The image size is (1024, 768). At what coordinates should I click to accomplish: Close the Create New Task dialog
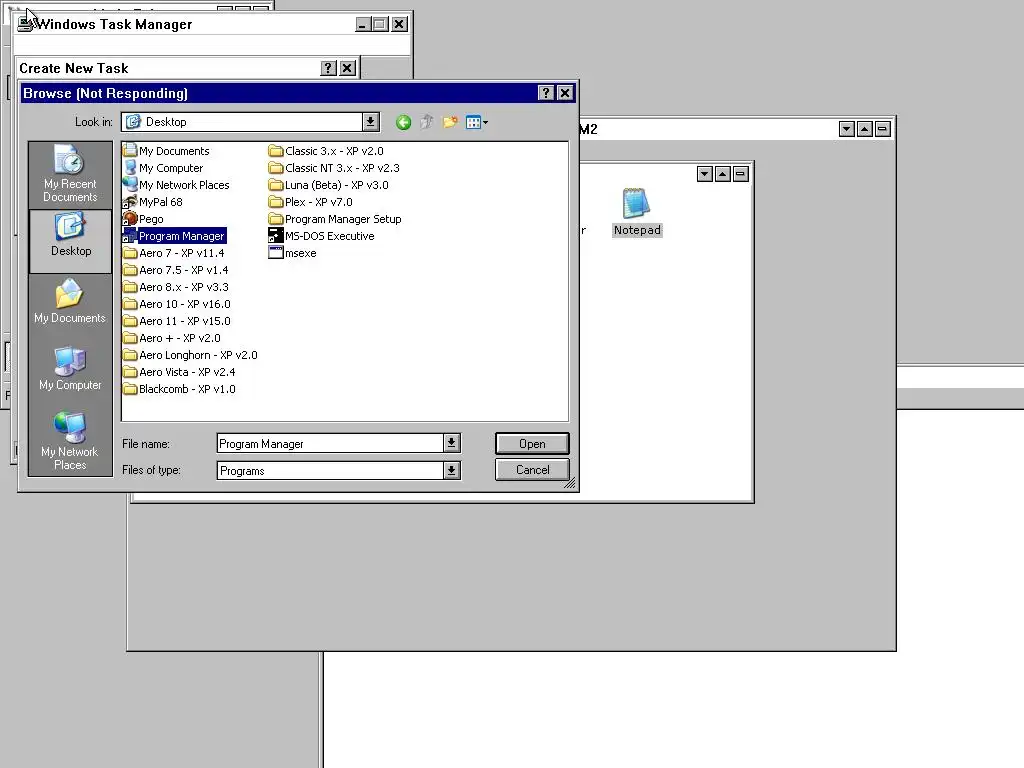pos(347,68)
